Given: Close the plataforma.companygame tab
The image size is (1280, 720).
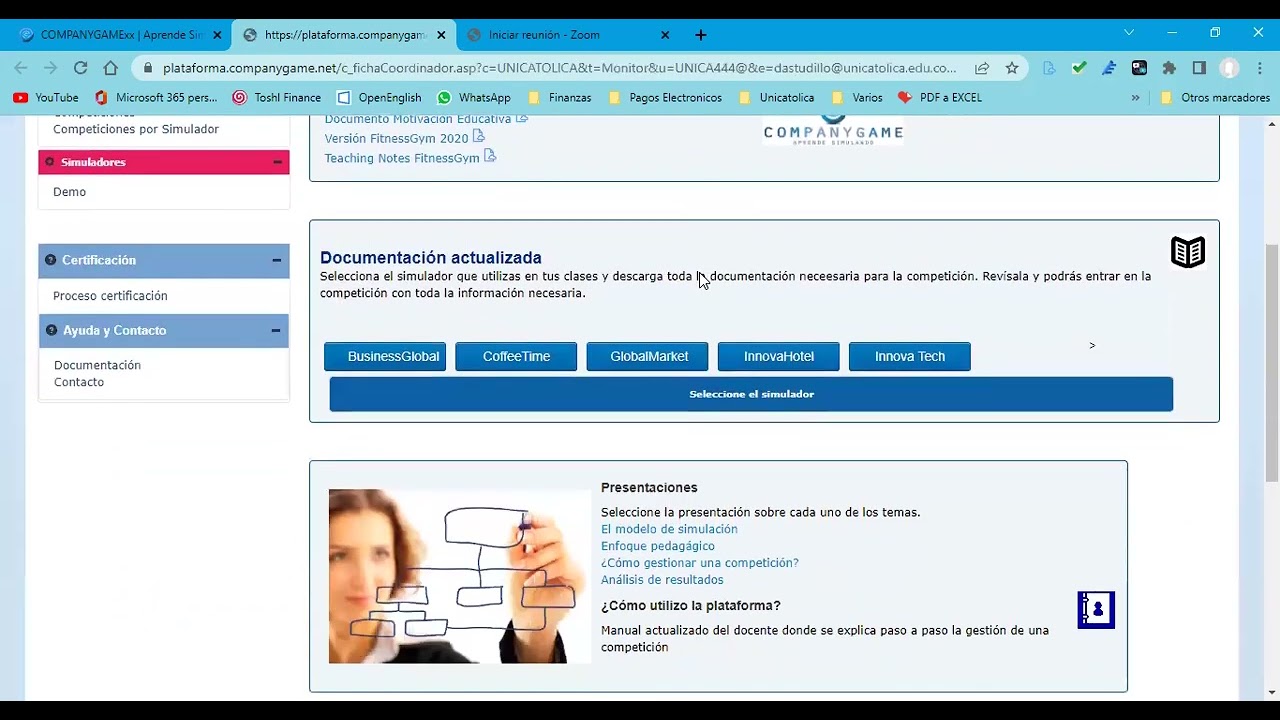Looking at the screenshot, I should point(441,35).
